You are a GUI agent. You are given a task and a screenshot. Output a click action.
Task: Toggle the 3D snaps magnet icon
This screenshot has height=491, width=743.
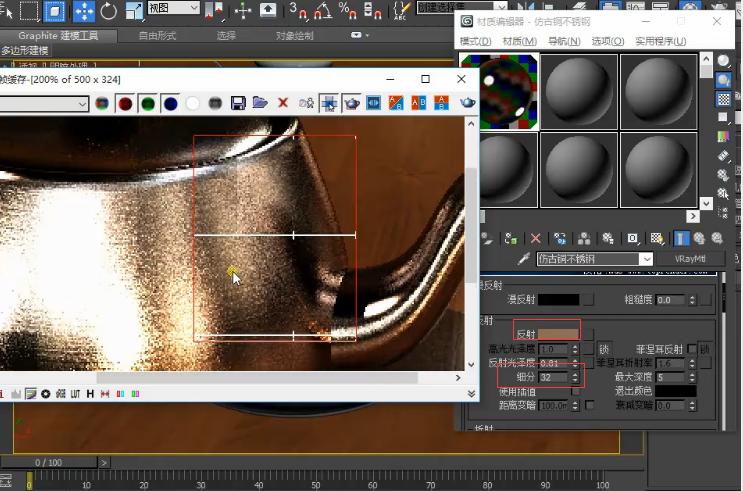click(x=299, y=10)
